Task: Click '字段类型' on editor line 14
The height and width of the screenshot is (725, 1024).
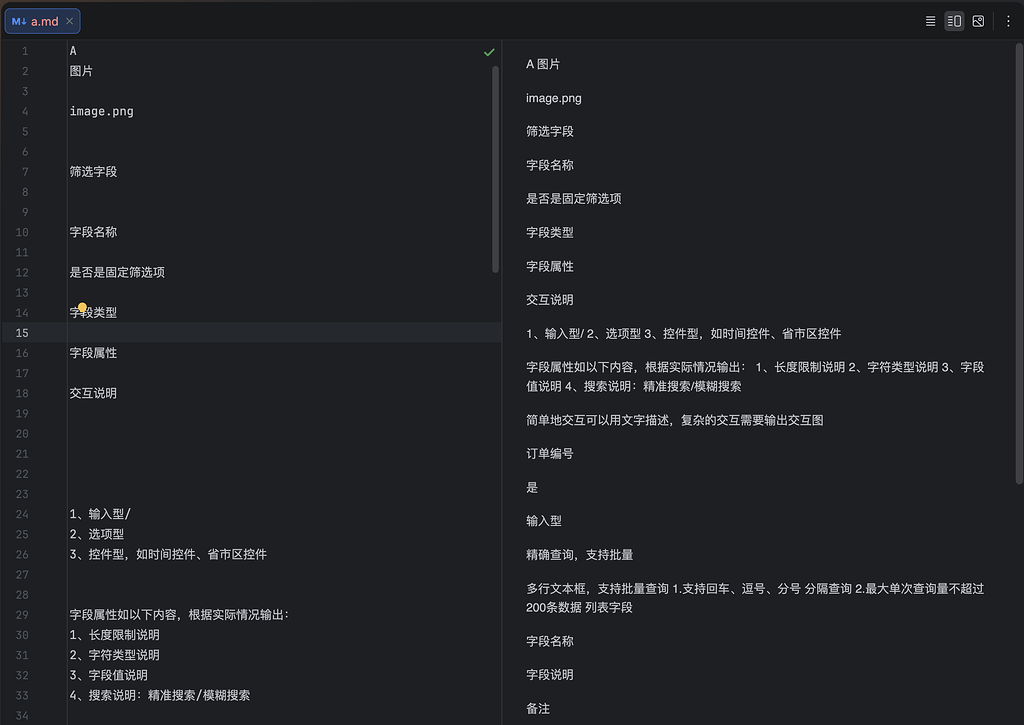Action: tap(93, 313)
